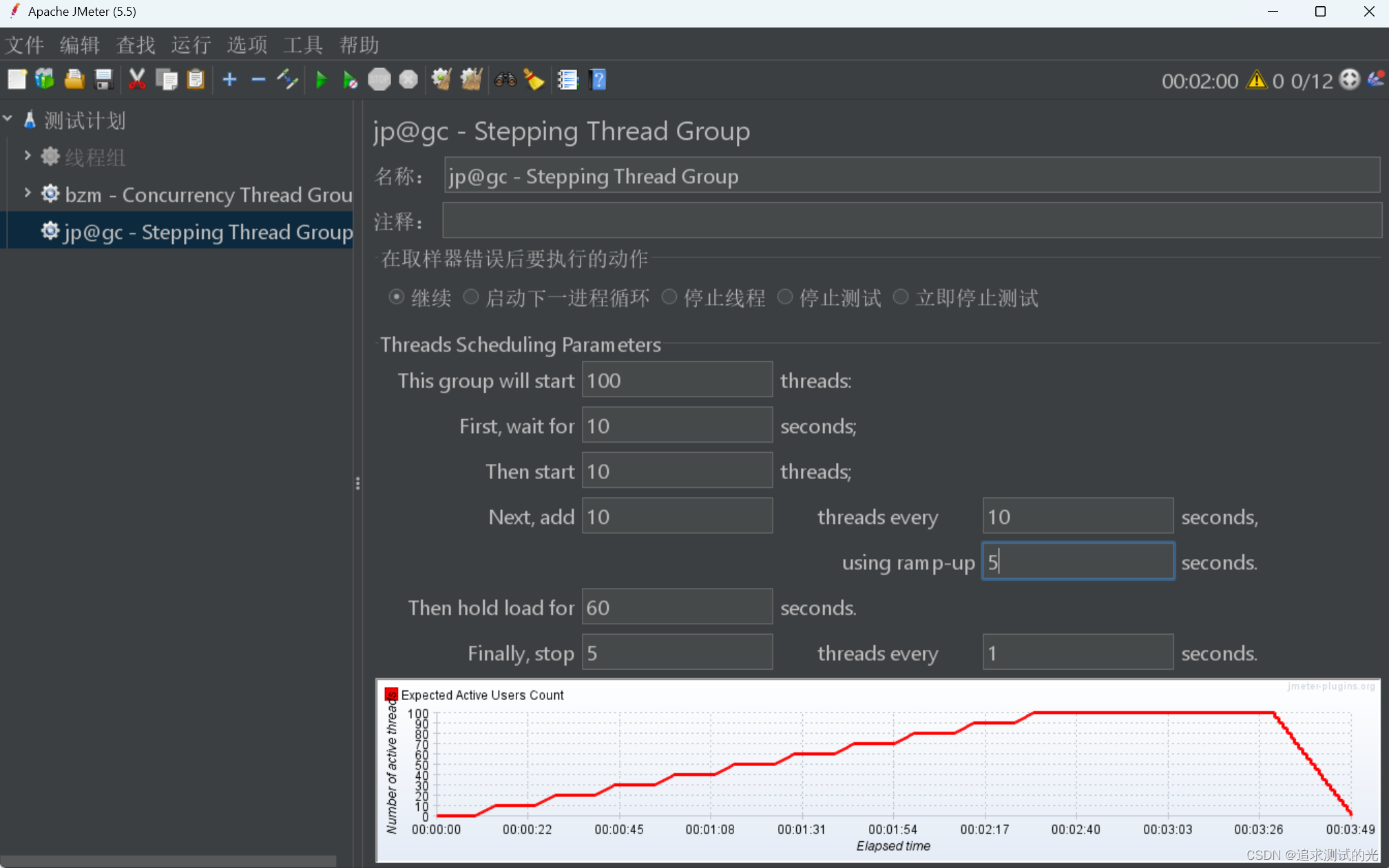
Task: Click the Save floppy disk icon
Action: coord(103,80)
